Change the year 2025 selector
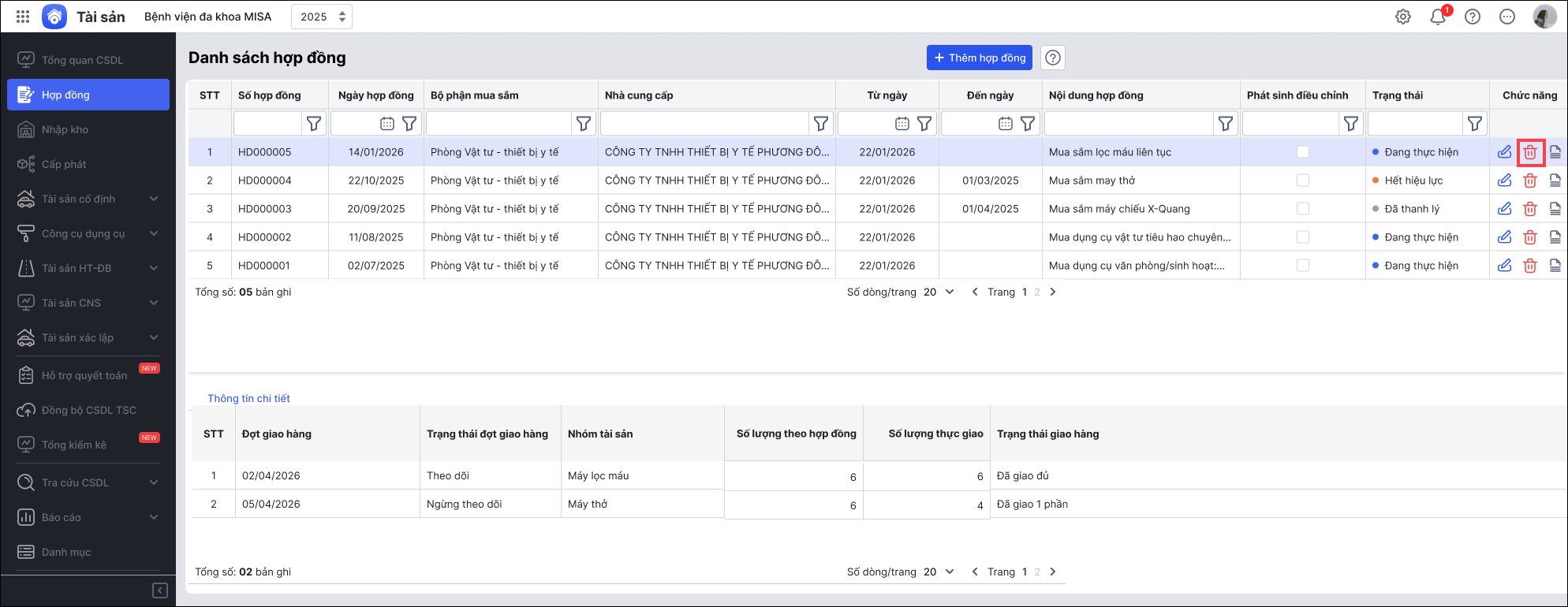Viewport: 1568px width, 607px height. 322,17
